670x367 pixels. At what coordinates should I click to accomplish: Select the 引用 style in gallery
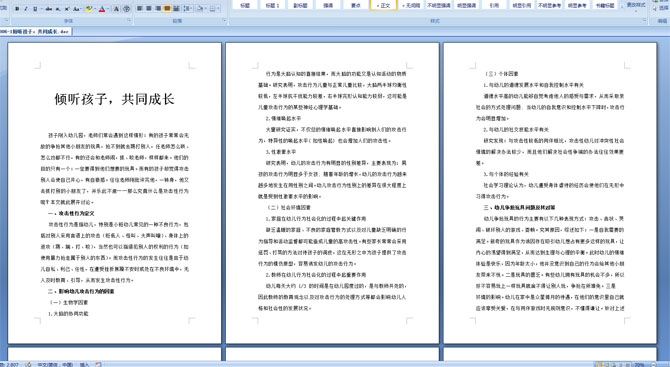point(494,5)
